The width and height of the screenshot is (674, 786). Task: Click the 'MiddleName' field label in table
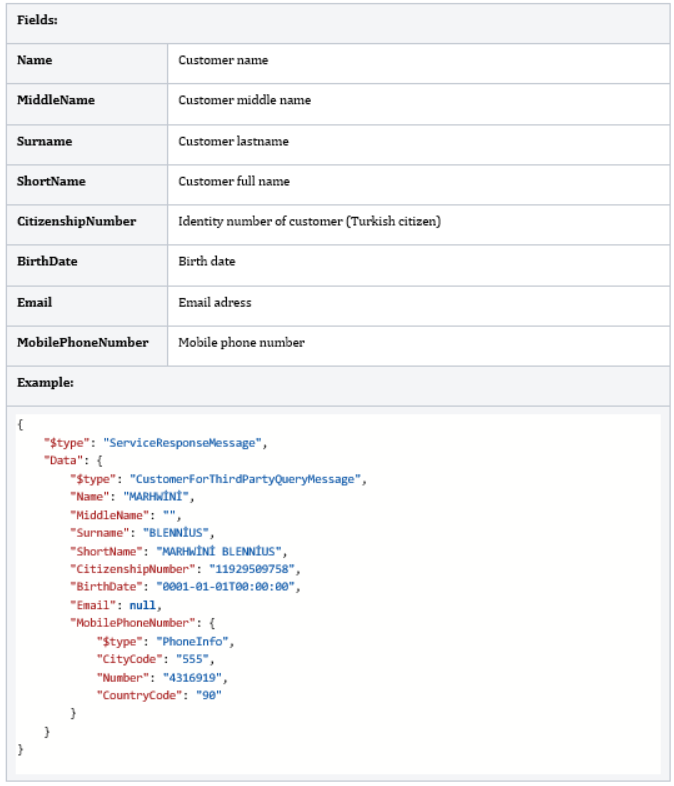coord(56,100)
